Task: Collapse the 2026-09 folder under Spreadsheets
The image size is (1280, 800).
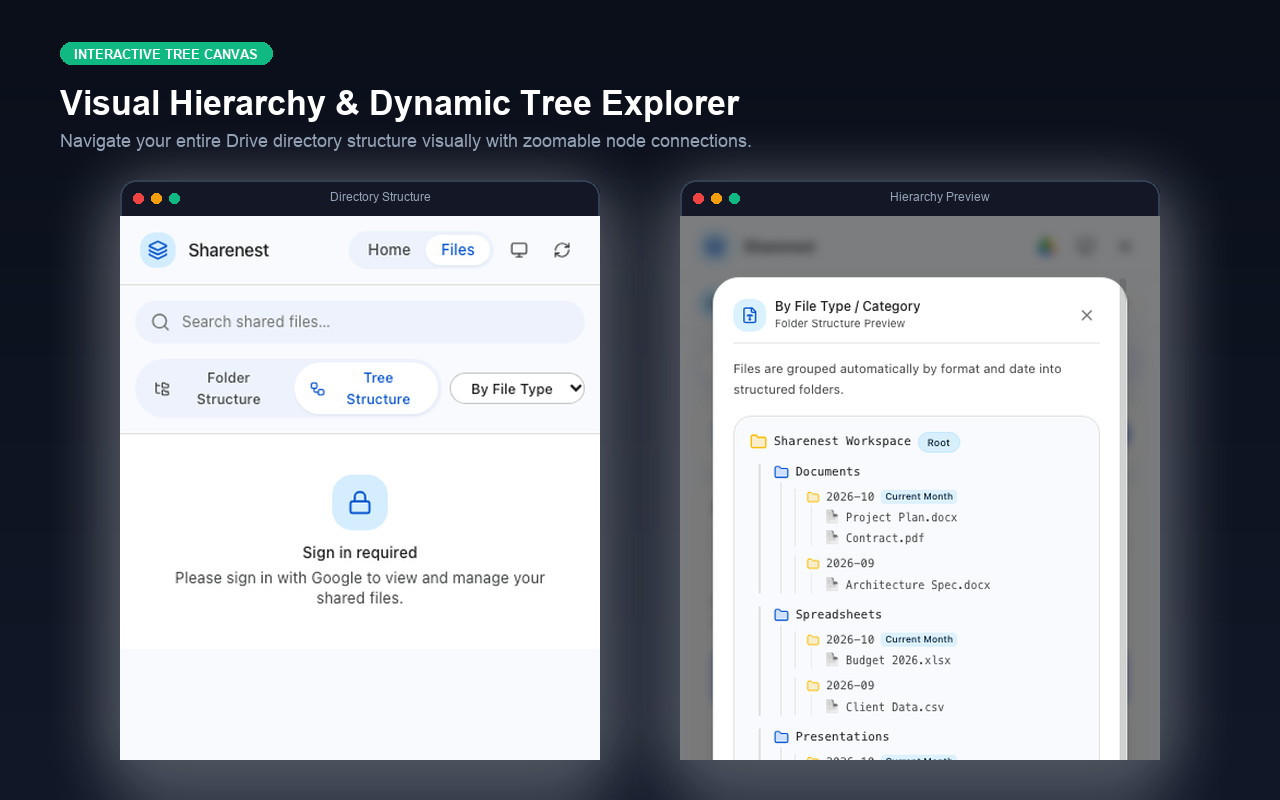Action: pyautogui.click(x=840, y=686)
